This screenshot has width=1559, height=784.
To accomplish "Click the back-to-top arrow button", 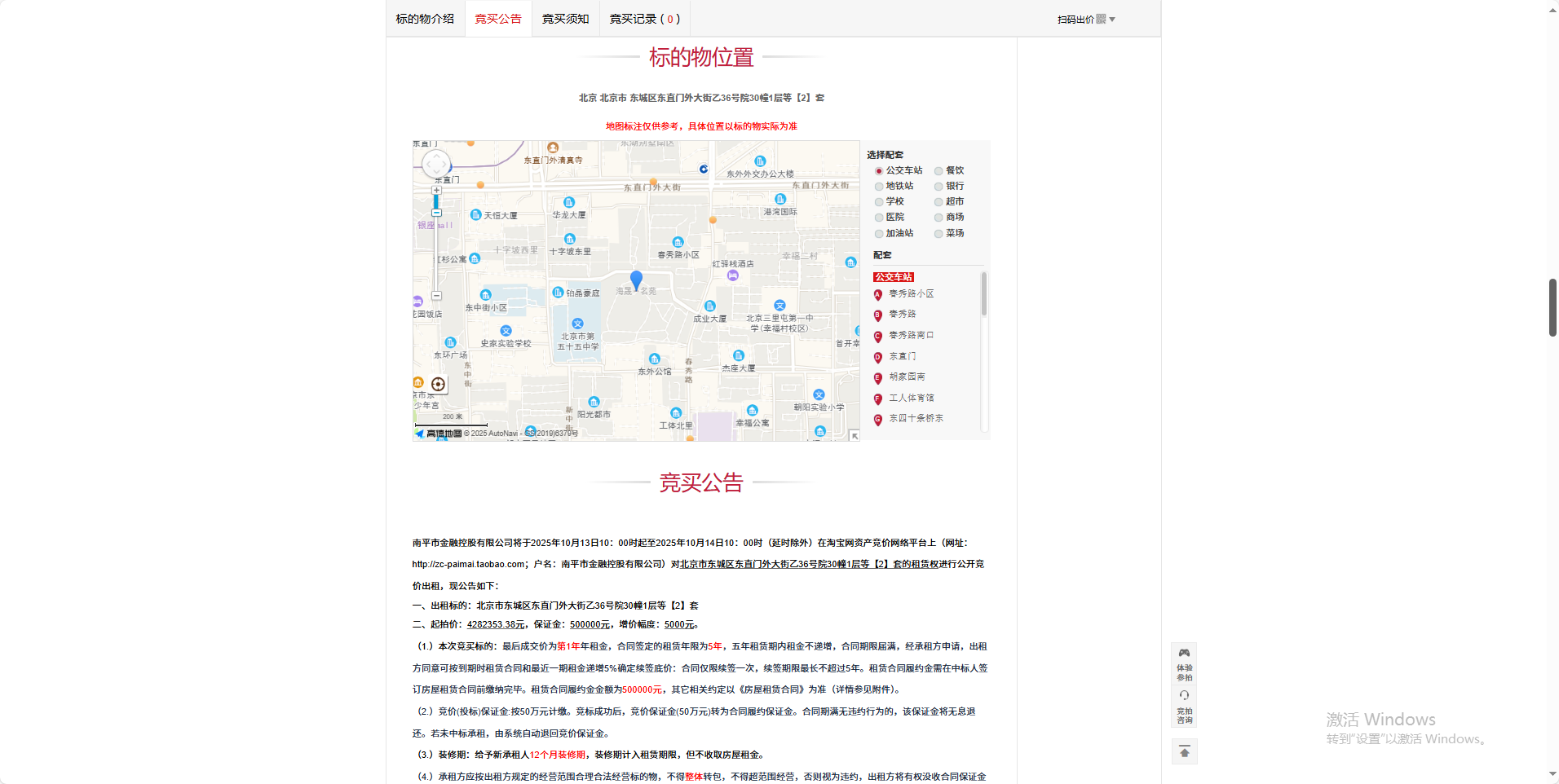I will pos(1184,751).
